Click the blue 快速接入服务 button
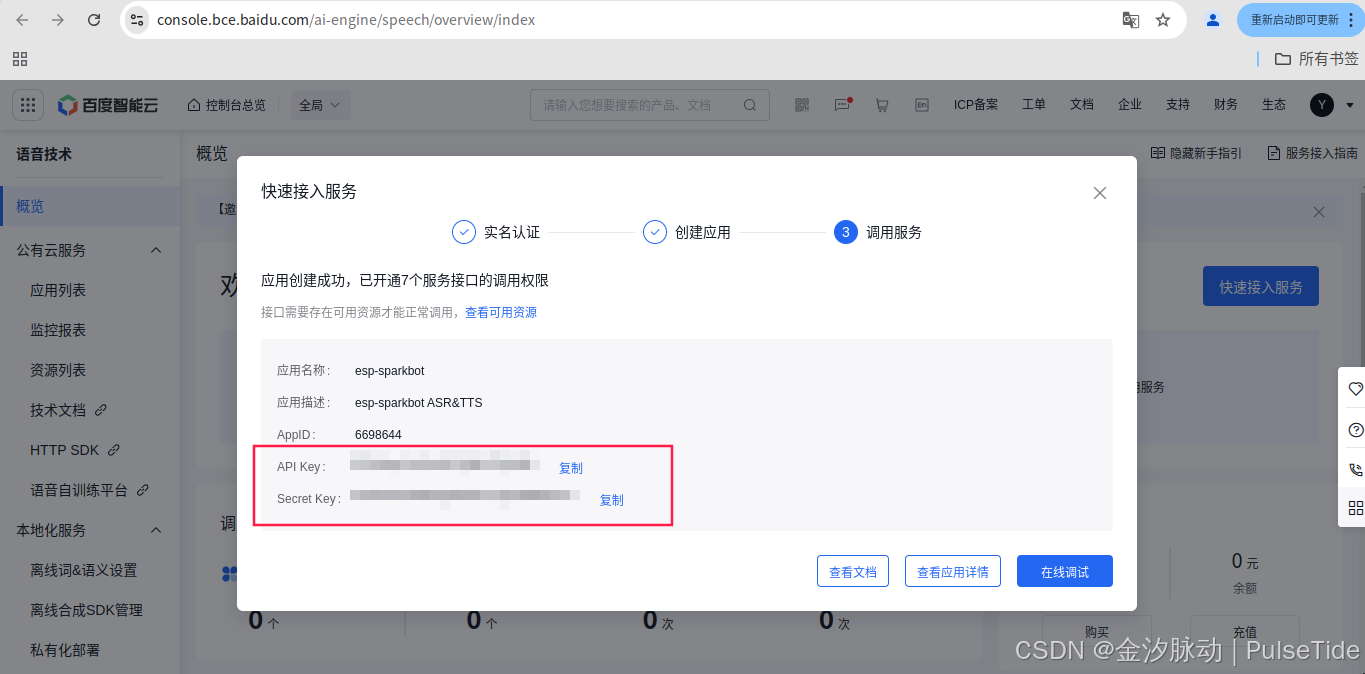Screen dimensions: 1365x674 pos(1261,286)
